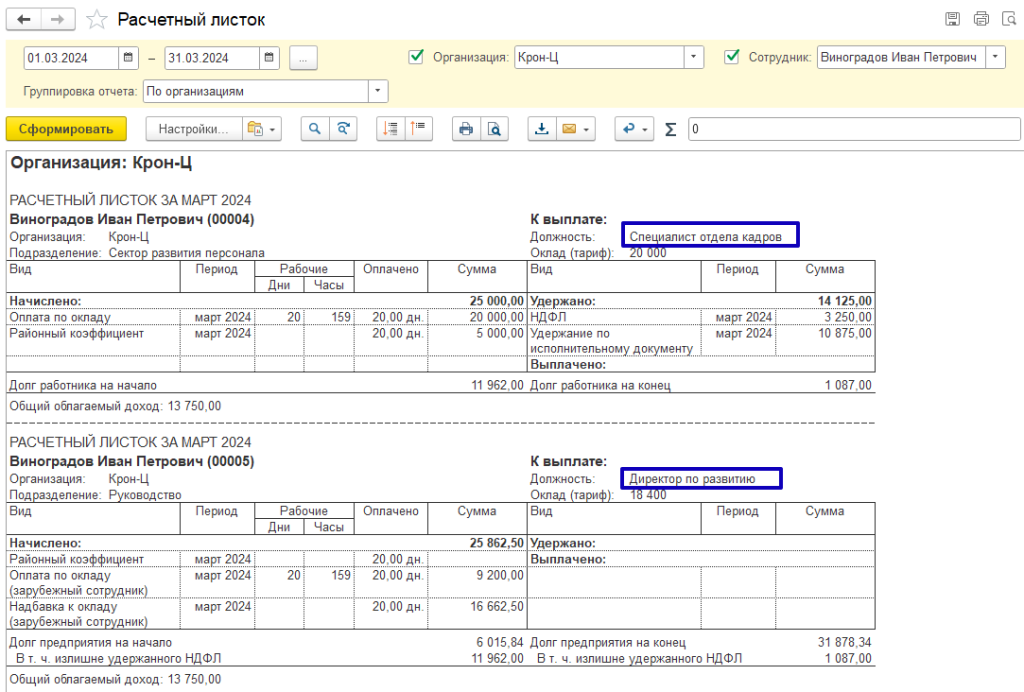Click the Организация field with Крон-Ц
This screenshot has width=1024, height=692.
[x=600, y=57]
